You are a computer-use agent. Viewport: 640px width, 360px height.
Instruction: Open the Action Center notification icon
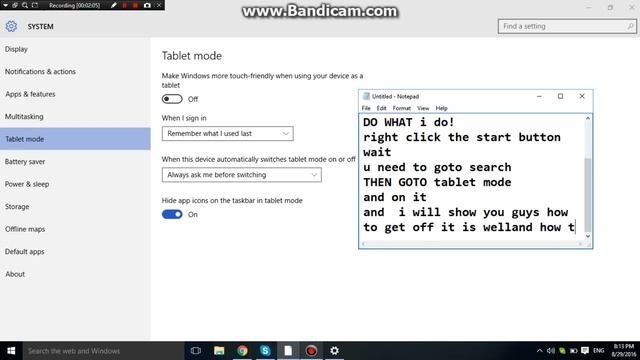point(585,351)
